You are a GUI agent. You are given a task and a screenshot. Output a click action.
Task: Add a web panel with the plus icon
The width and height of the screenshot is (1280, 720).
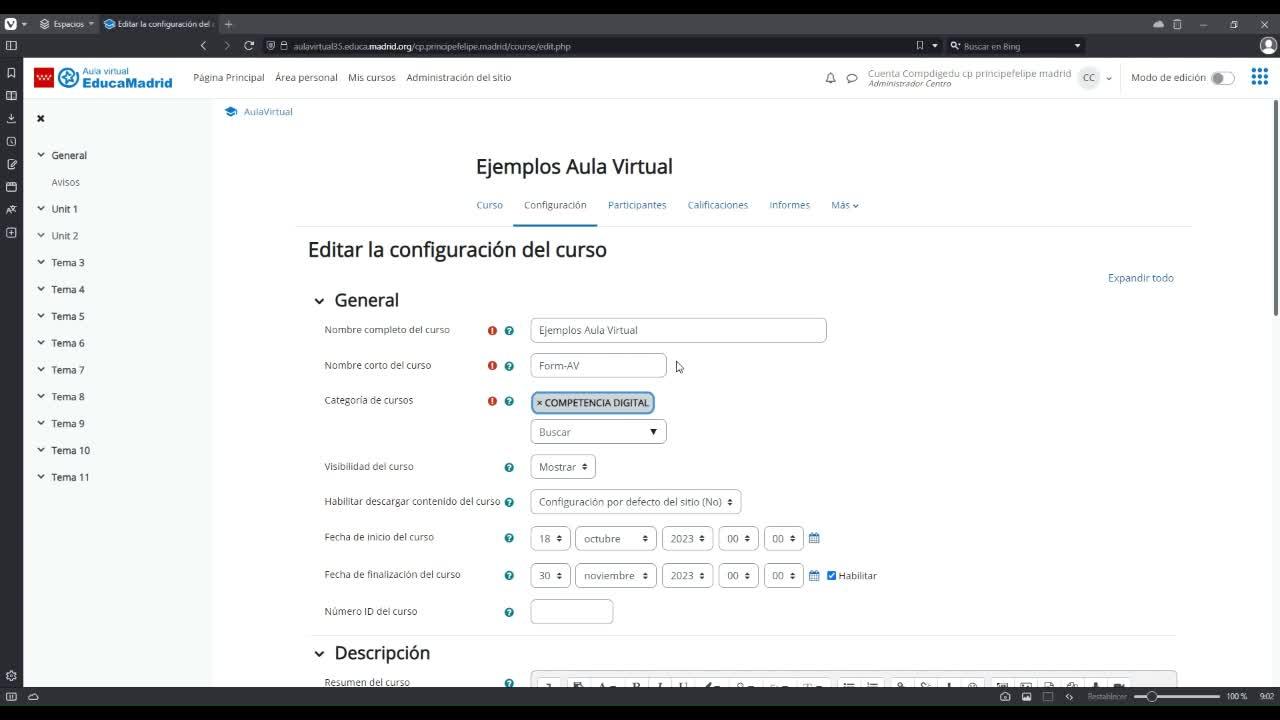[x=11, y=233]
